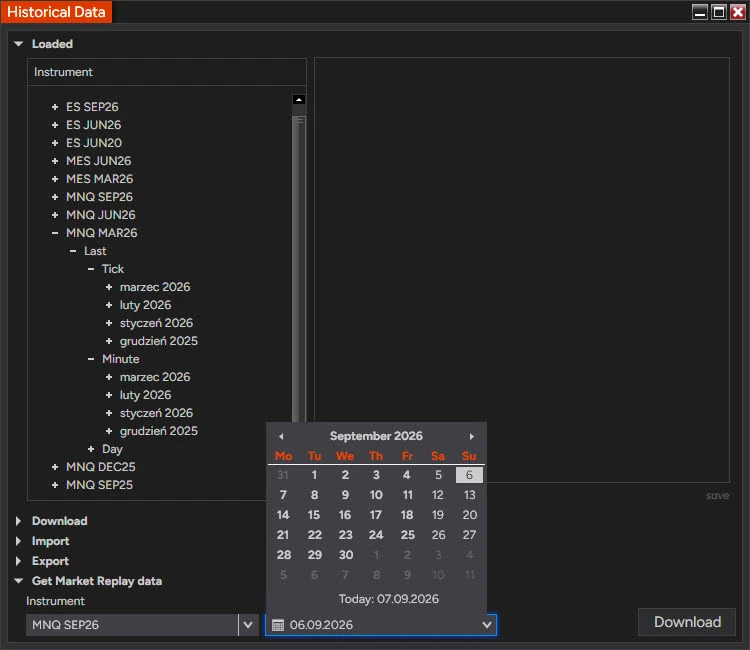
Task: Click the Download button
Action: [687, 622]
